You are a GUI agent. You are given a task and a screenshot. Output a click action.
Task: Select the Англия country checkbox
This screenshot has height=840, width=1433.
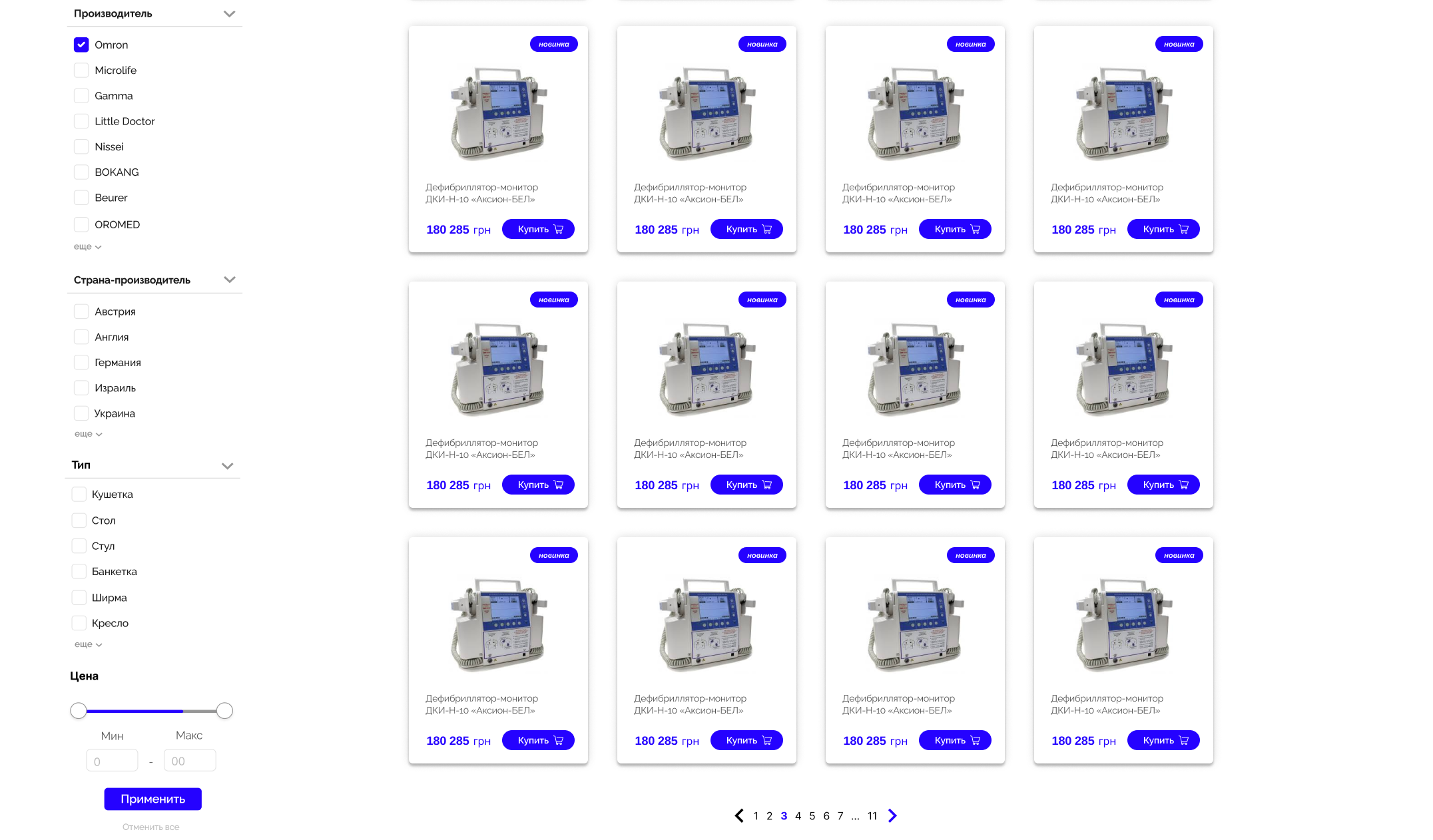coord(81,337)
